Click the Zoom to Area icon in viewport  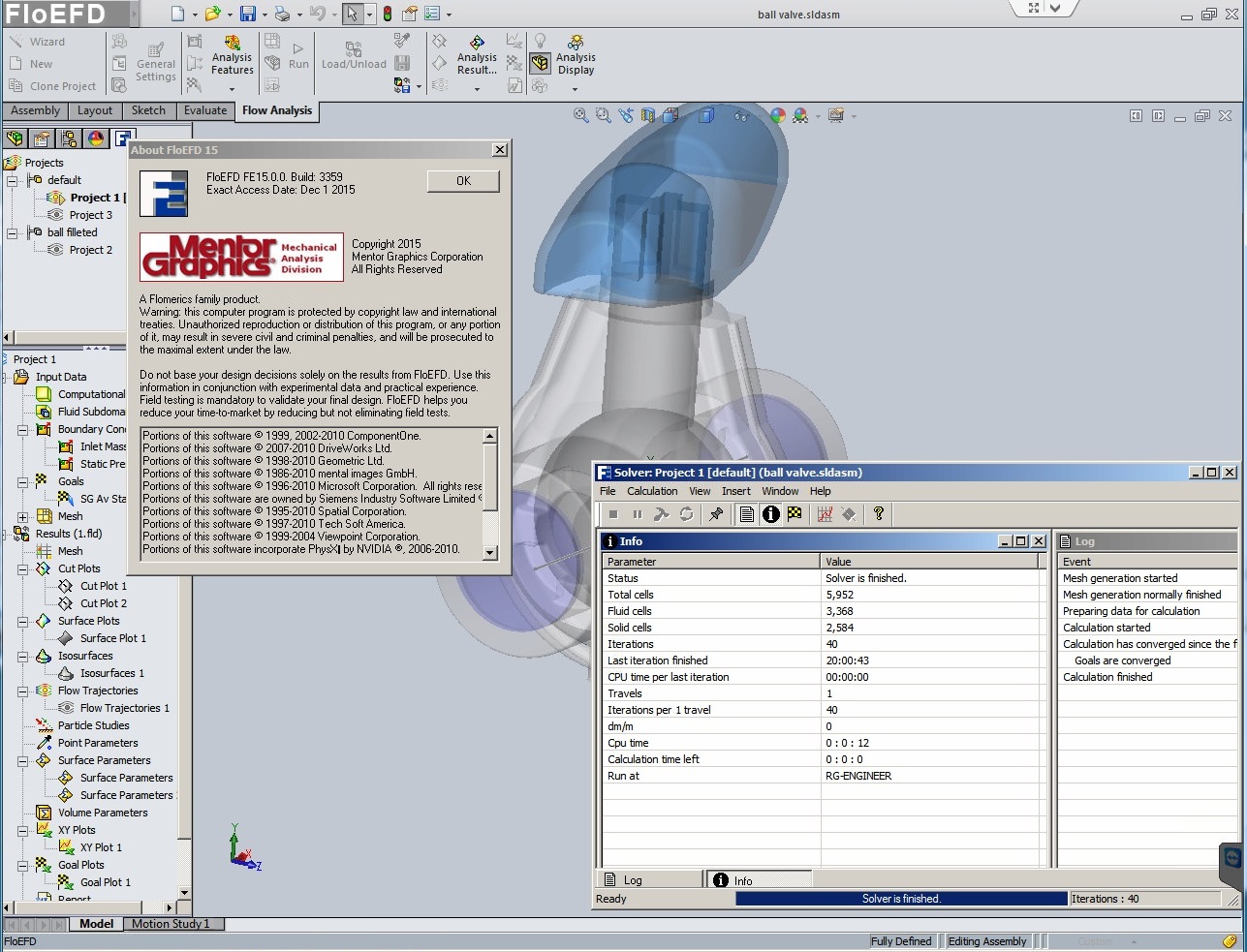point(604,115)
